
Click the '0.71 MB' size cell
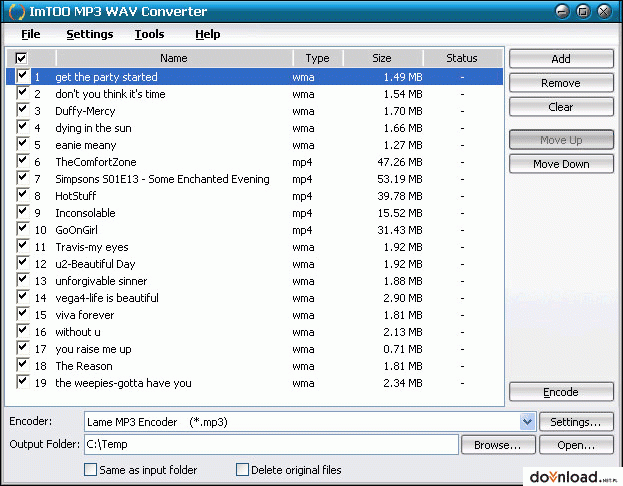[403, 349]
